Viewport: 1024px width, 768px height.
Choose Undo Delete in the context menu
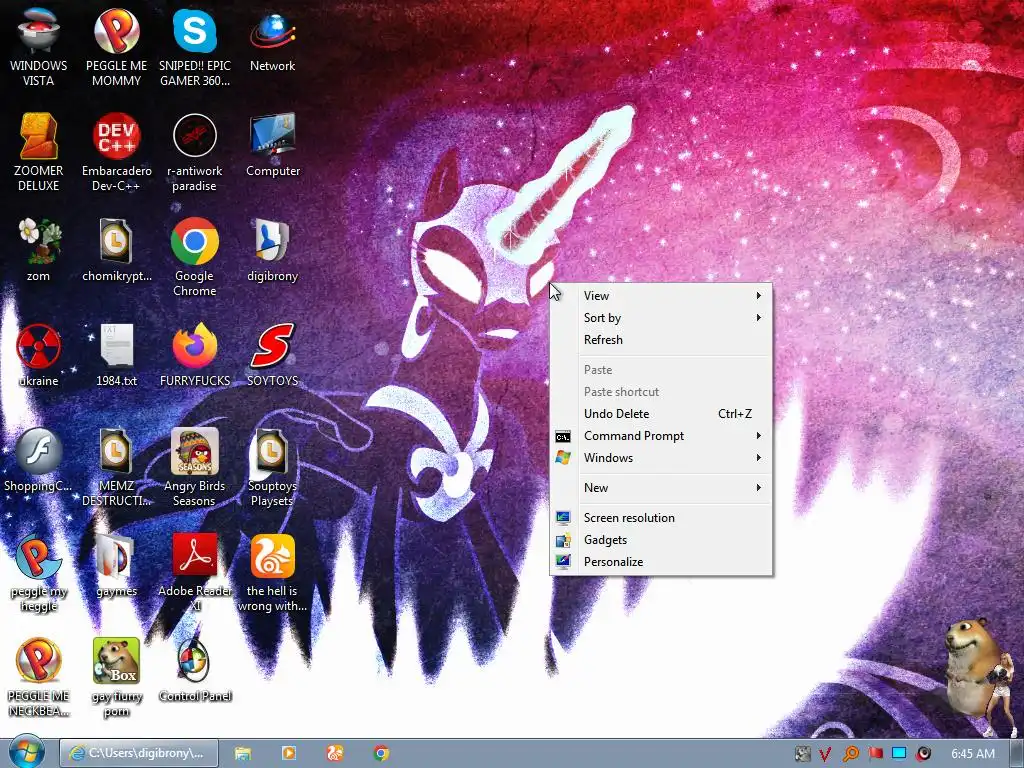pos(661,414)
